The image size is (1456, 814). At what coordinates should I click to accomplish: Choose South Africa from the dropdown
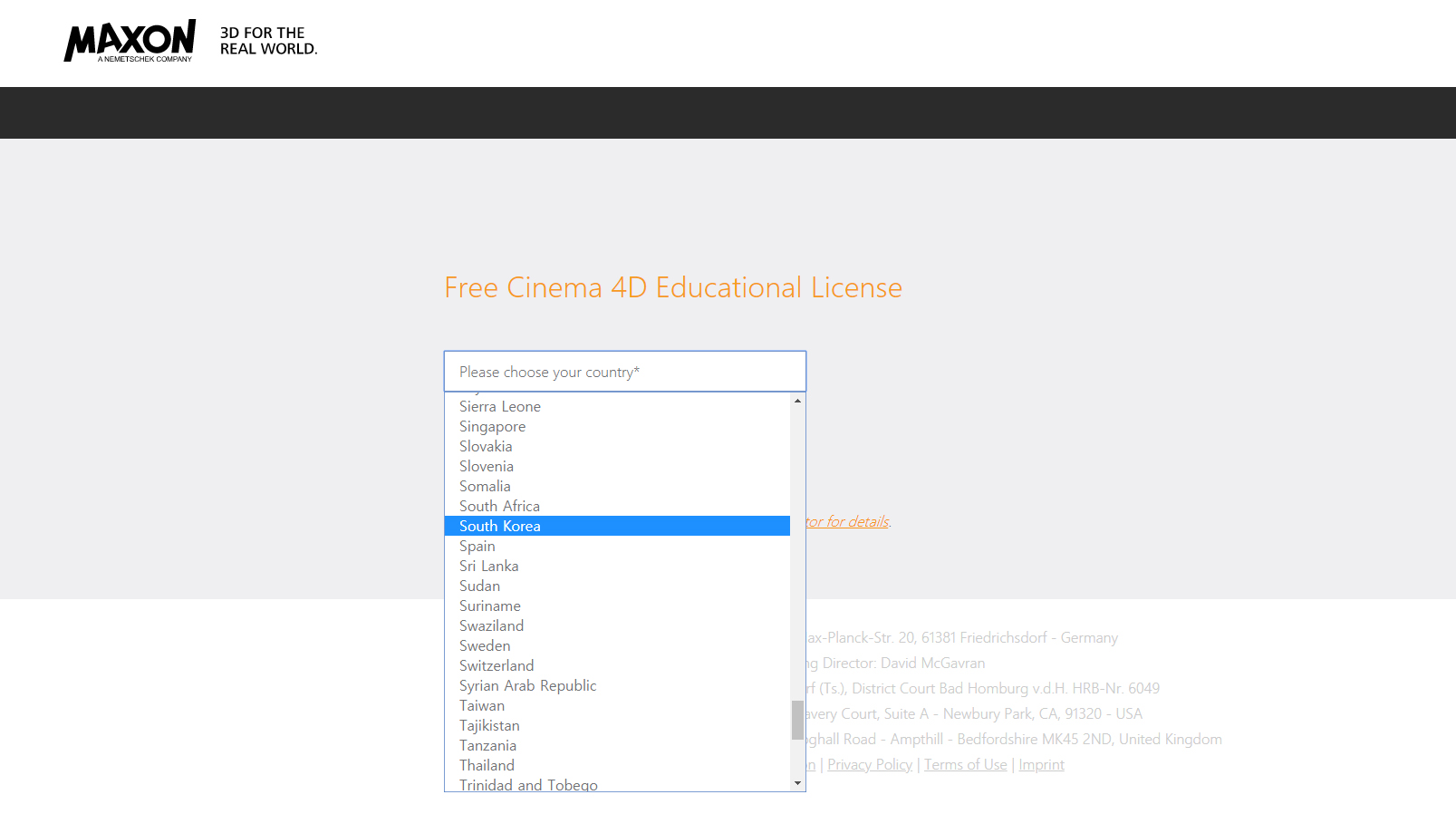pyautogui.click(x=617, y=506)
